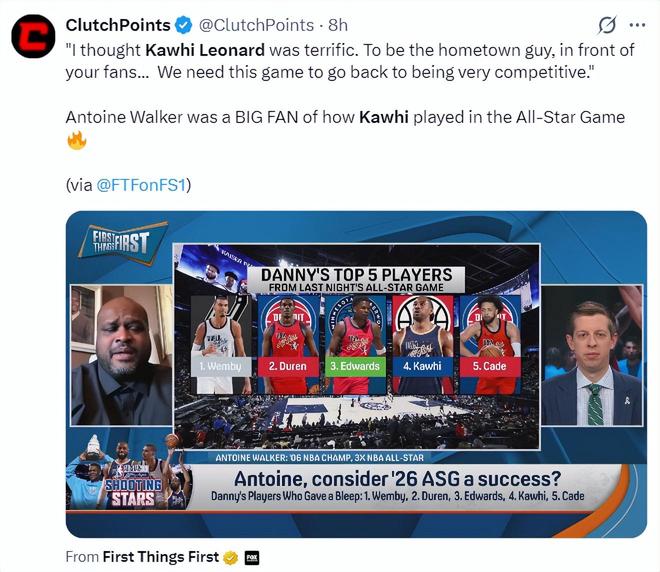The width and height of the screenshot is (660, 572).
Task: Open the First Things First source link
Action: point(161,557)
